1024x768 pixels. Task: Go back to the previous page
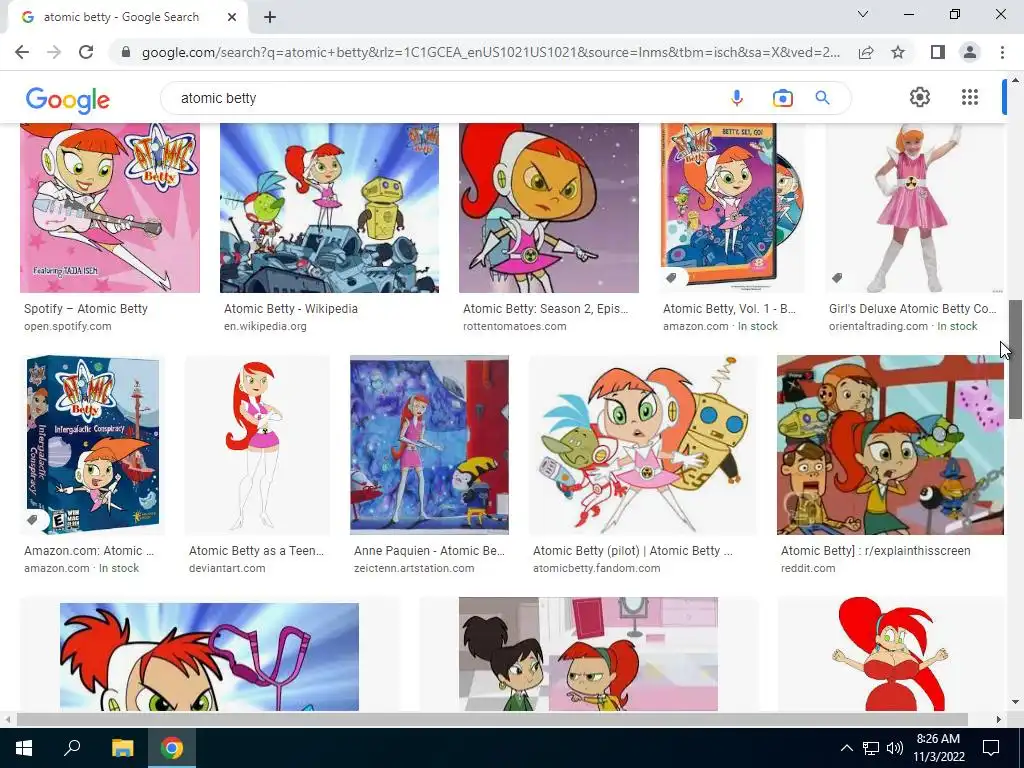(x=22, y=52)
